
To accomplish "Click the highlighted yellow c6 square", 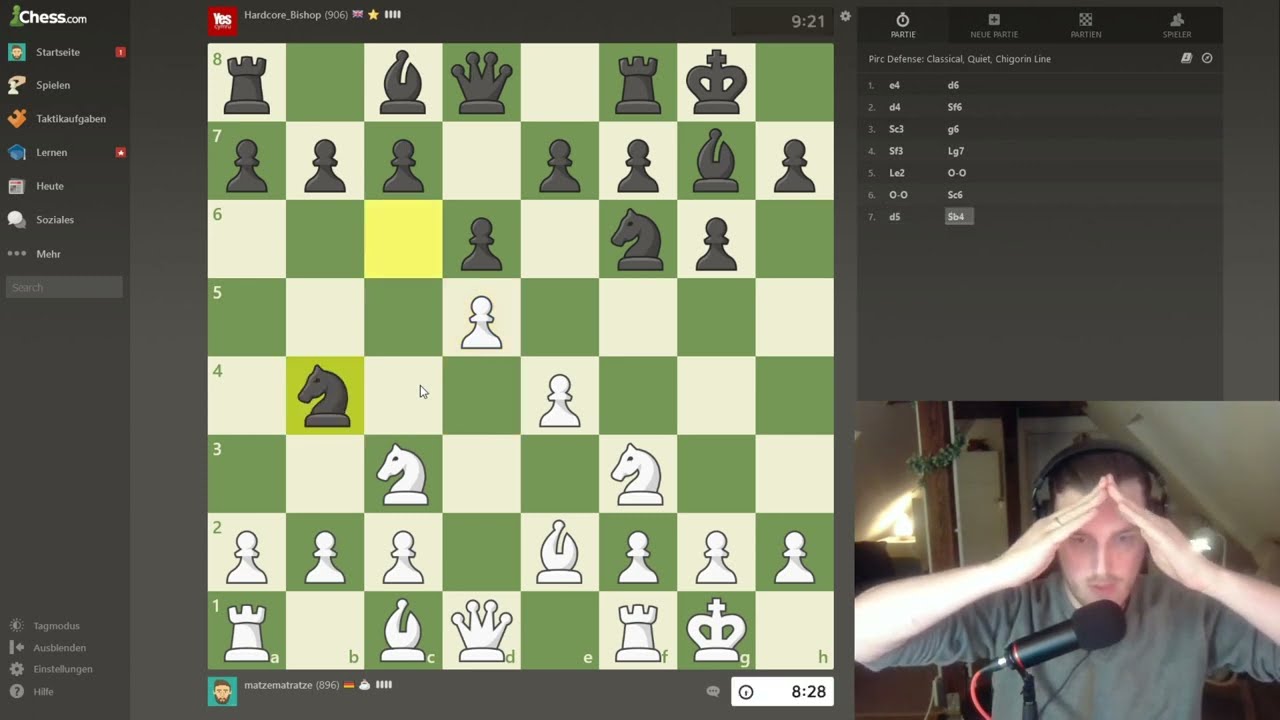I will [403, 239].
